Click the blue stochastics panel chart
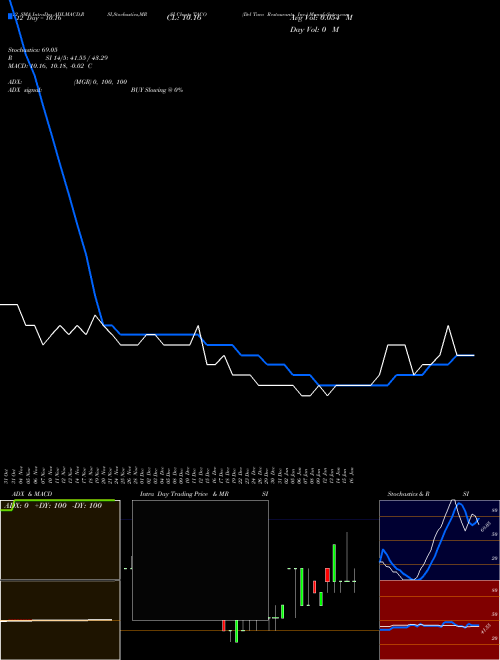The image size is (500, 660). tap(439, 540)
